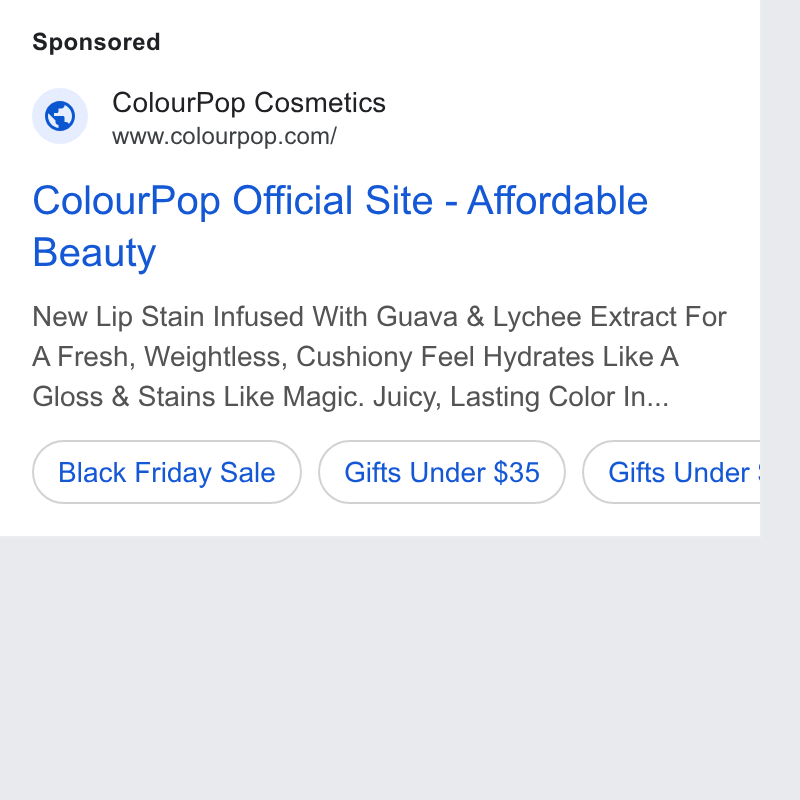Click the A Fresh, Weightless, Cushiony description line

pyautogui.click(x=356, y=357)
